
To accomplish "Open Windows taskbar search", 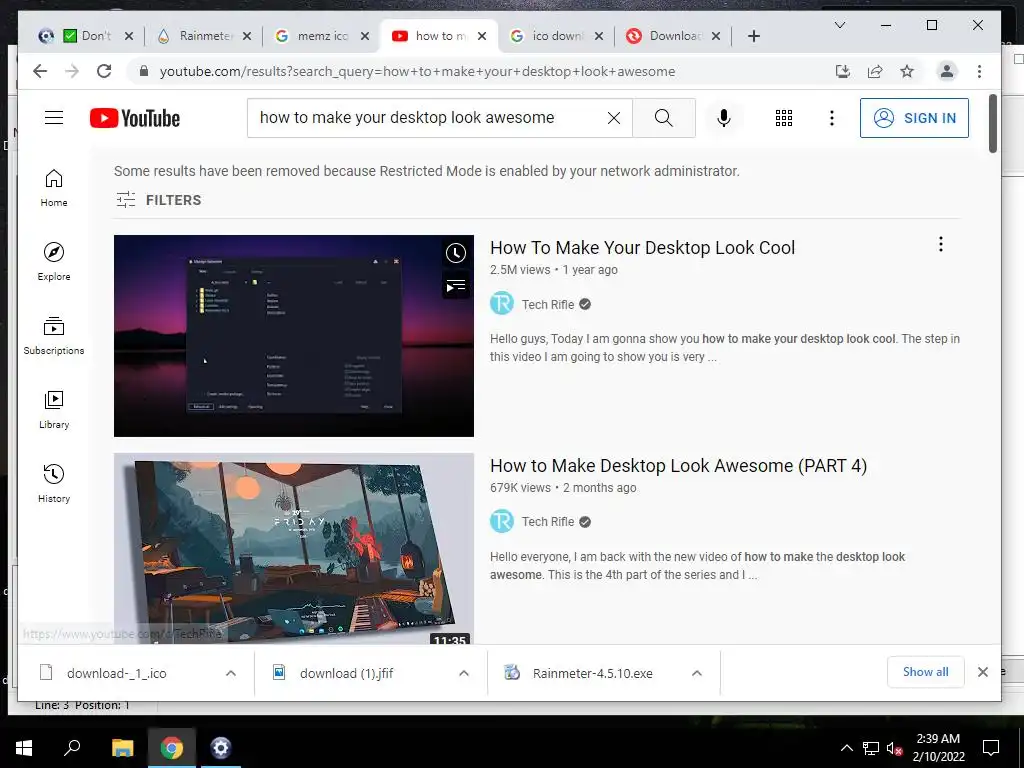I will click(72, 748).
